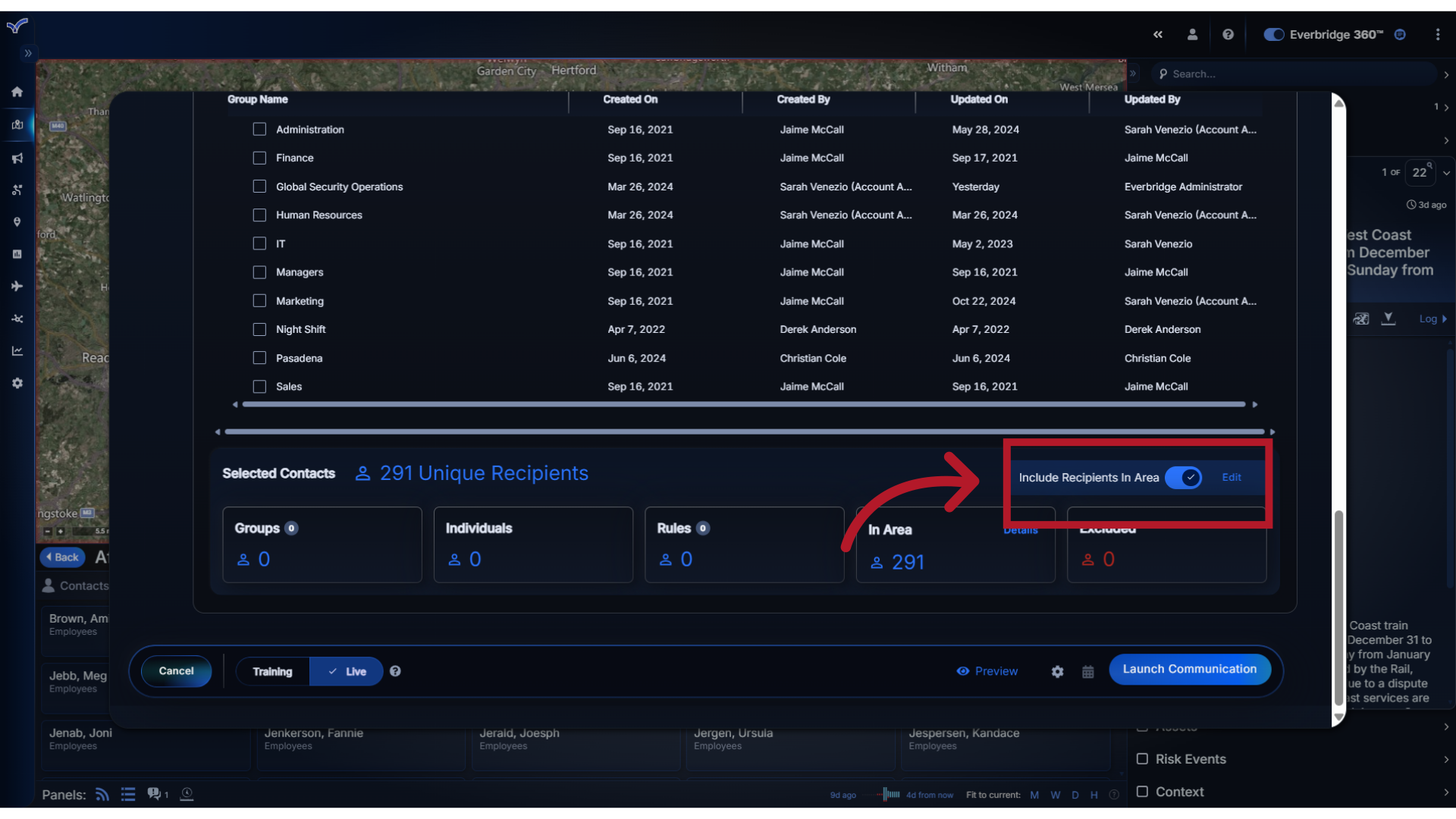Open the RSS feed panel icon
This screenshot has height=819, width=1456.
(x=102, y=794)
